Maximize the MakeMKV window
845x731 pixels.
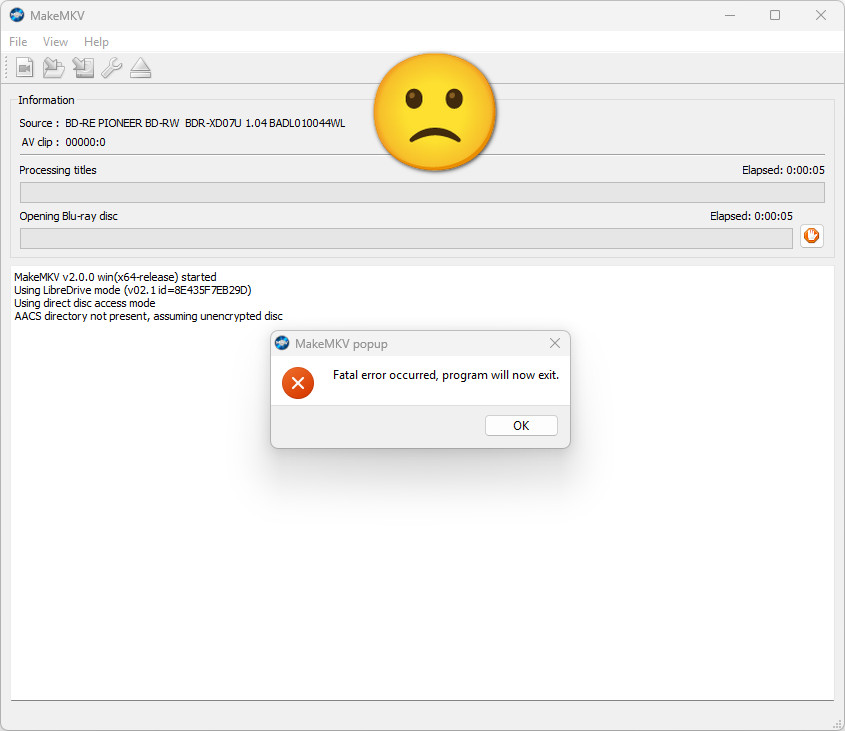point(775,15)
